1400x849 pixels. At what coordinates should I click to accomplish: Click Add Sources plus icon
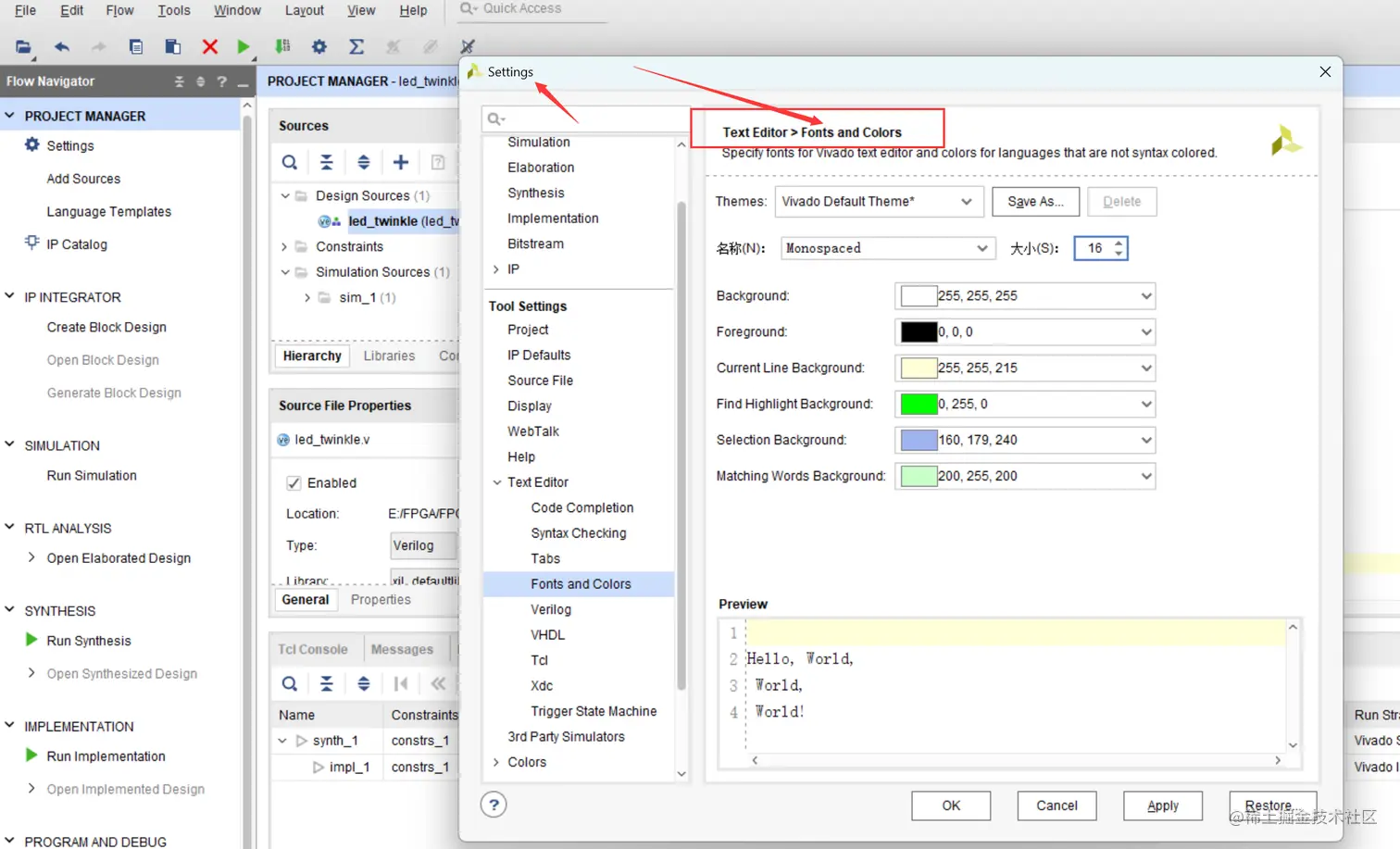point(401,162)
